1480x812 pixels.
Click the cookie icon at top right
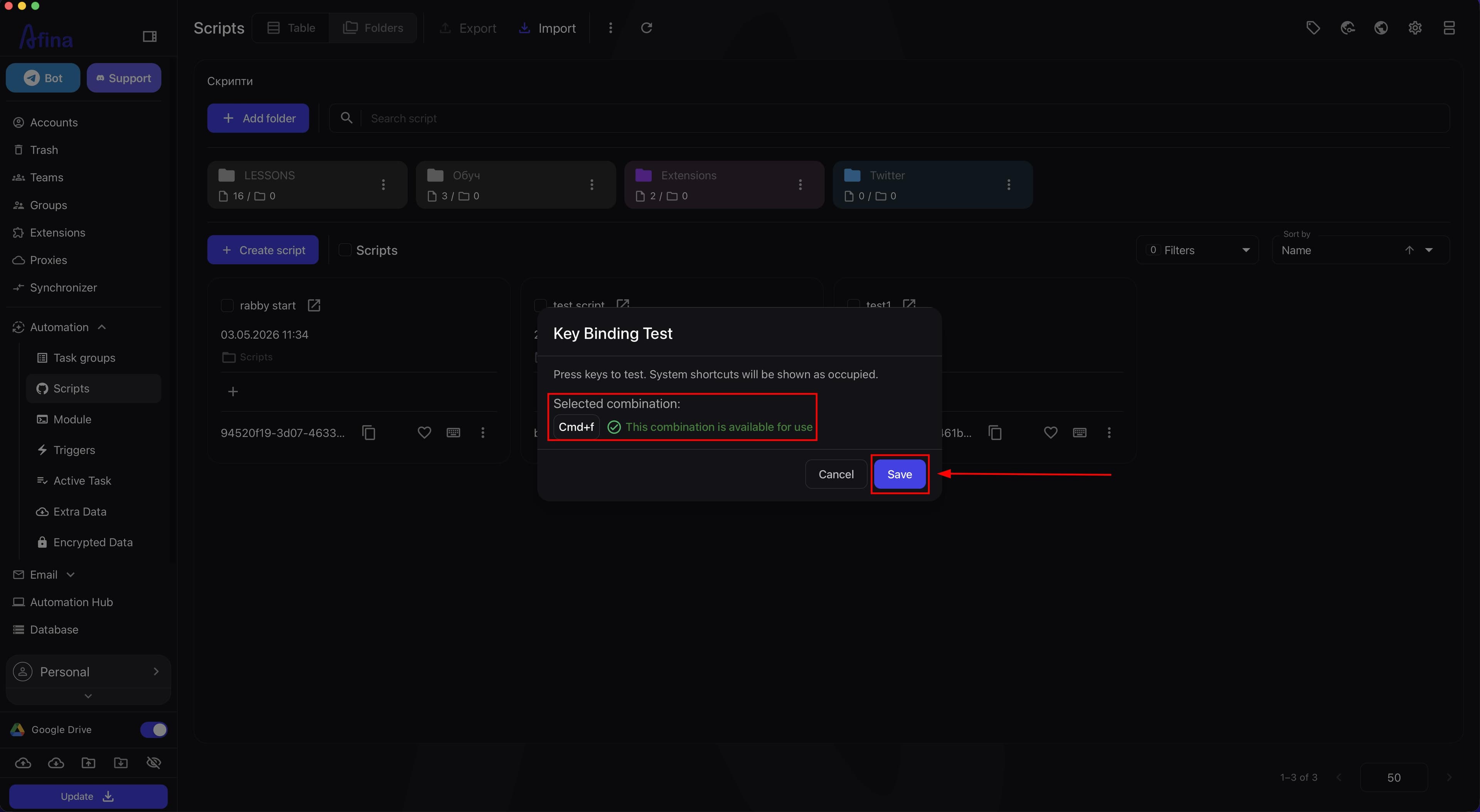pyautogui.click(x=1347, y=28)
